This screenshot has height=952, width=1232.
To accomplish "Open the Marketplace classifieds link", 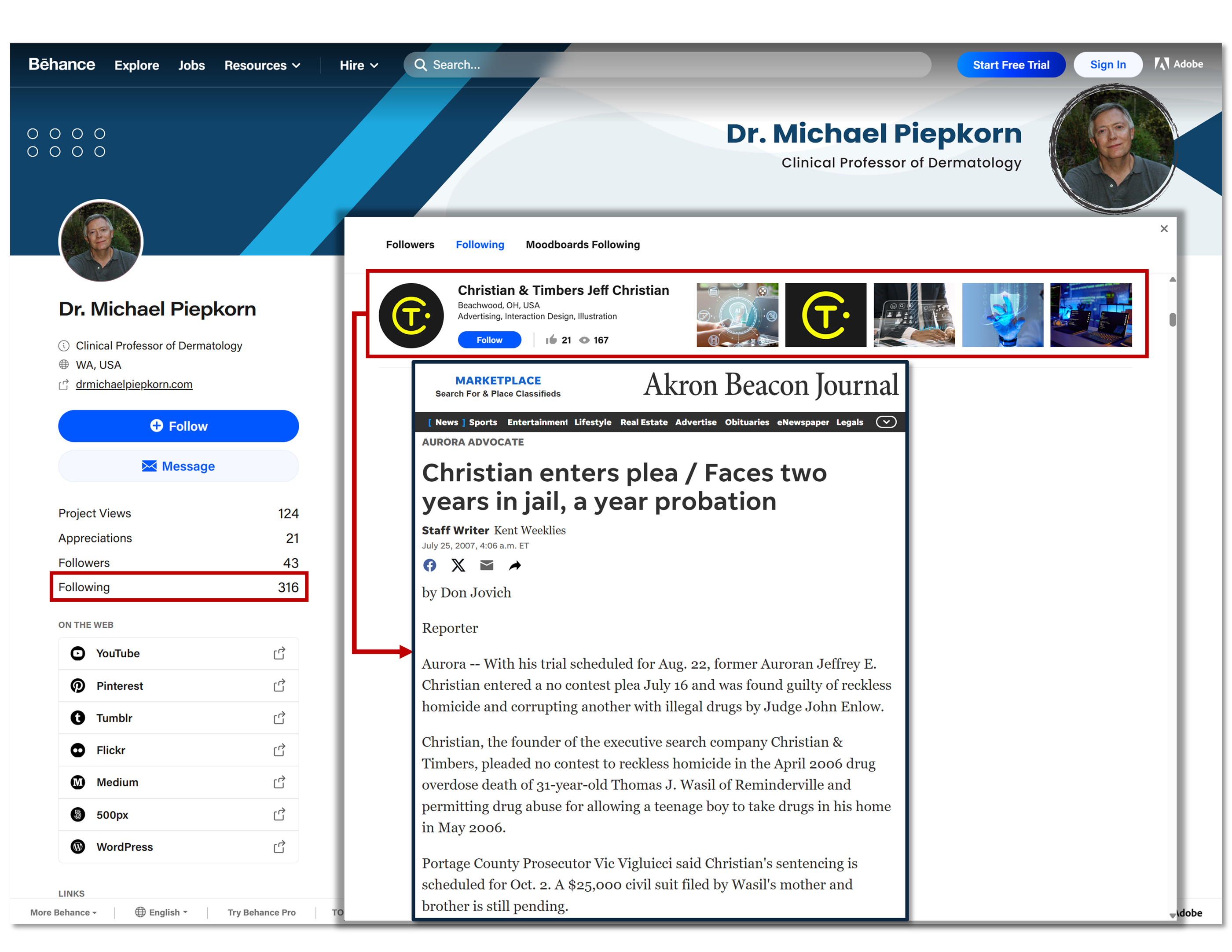I will pos(498,386).
